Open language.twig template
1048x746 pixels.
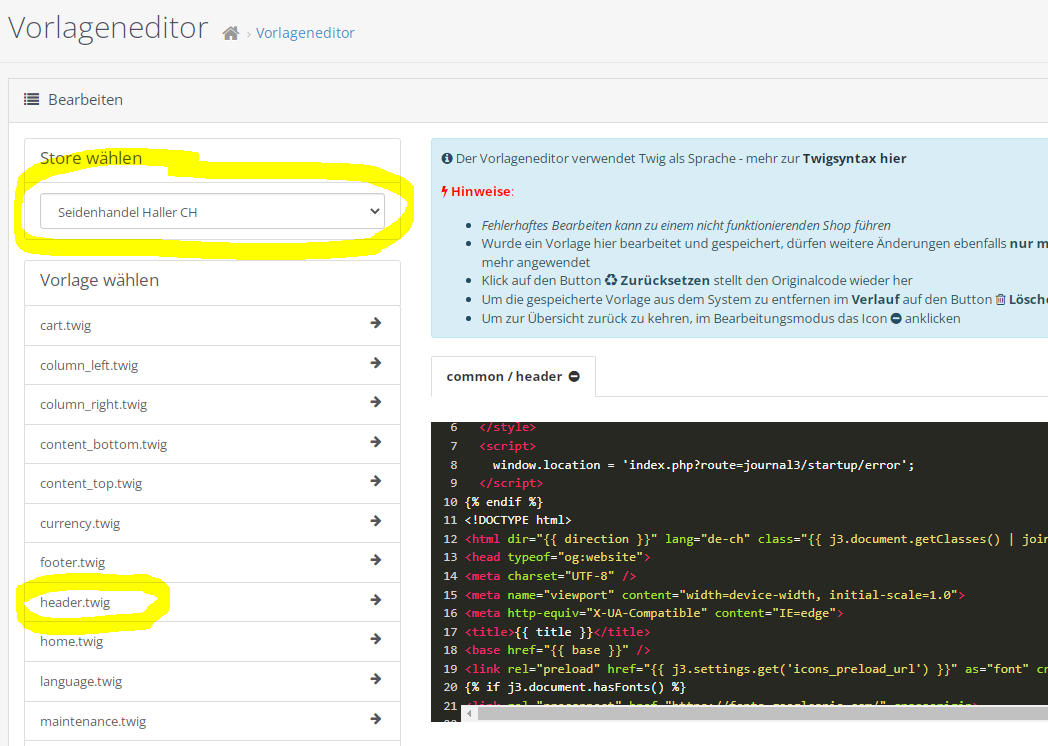click(81, 682)
